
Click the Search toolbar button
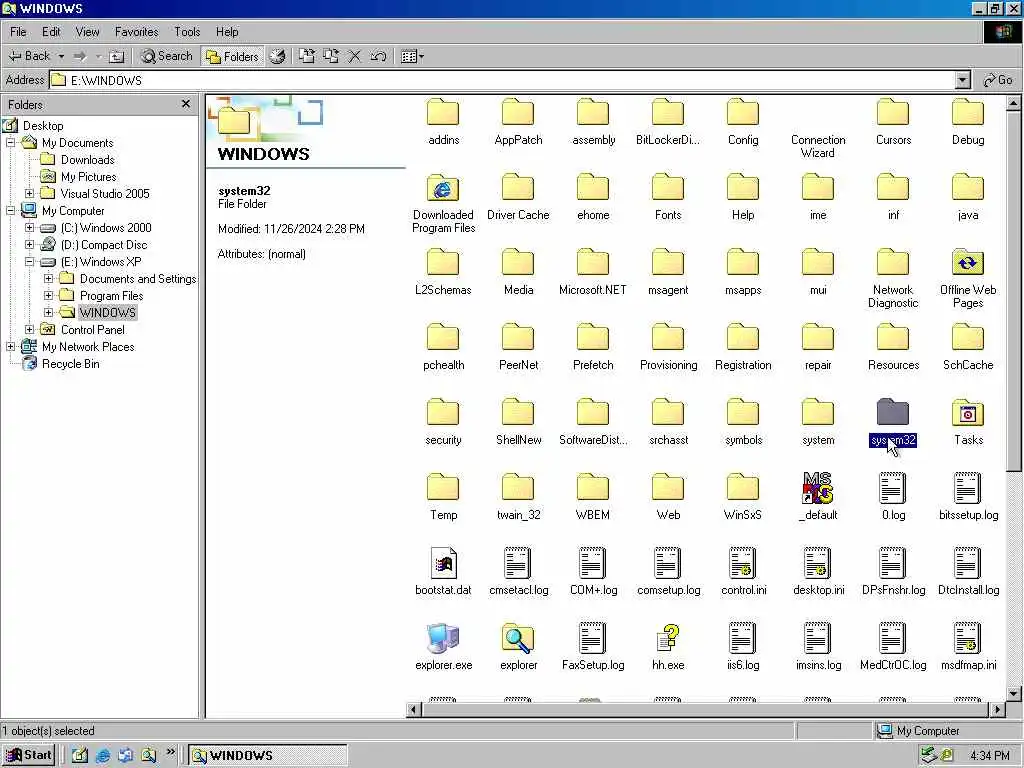pyautogui.click(x=167, y=56)
